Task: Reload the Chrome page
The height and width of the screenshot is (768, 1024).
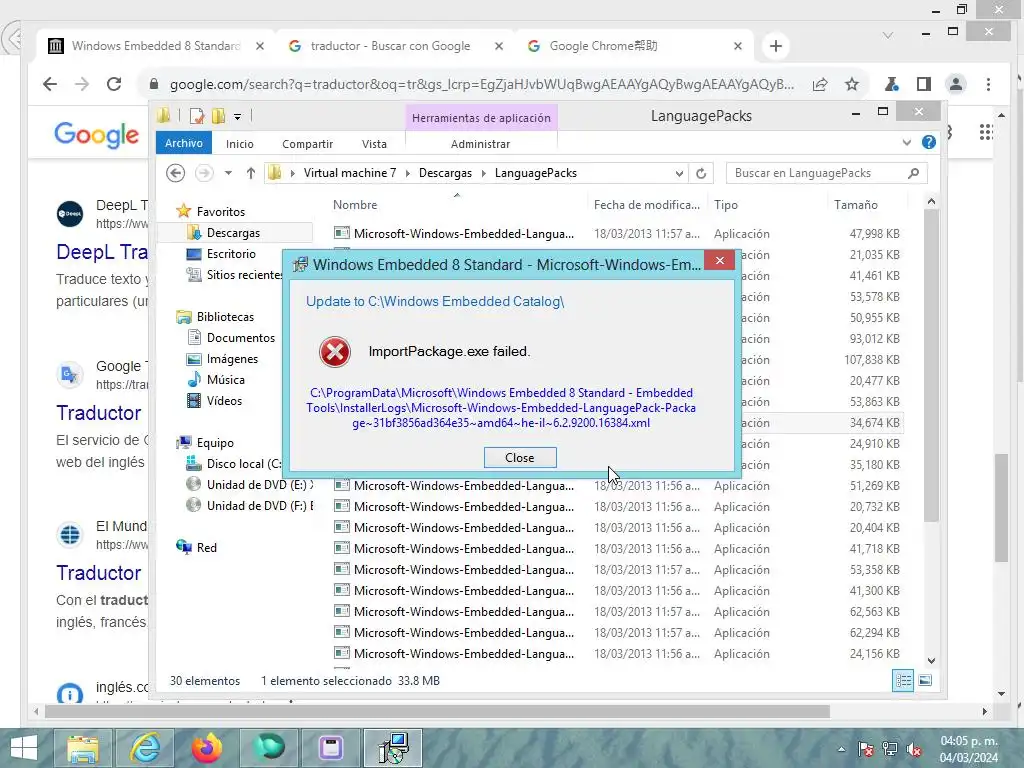Action: [x=114, y=84]
